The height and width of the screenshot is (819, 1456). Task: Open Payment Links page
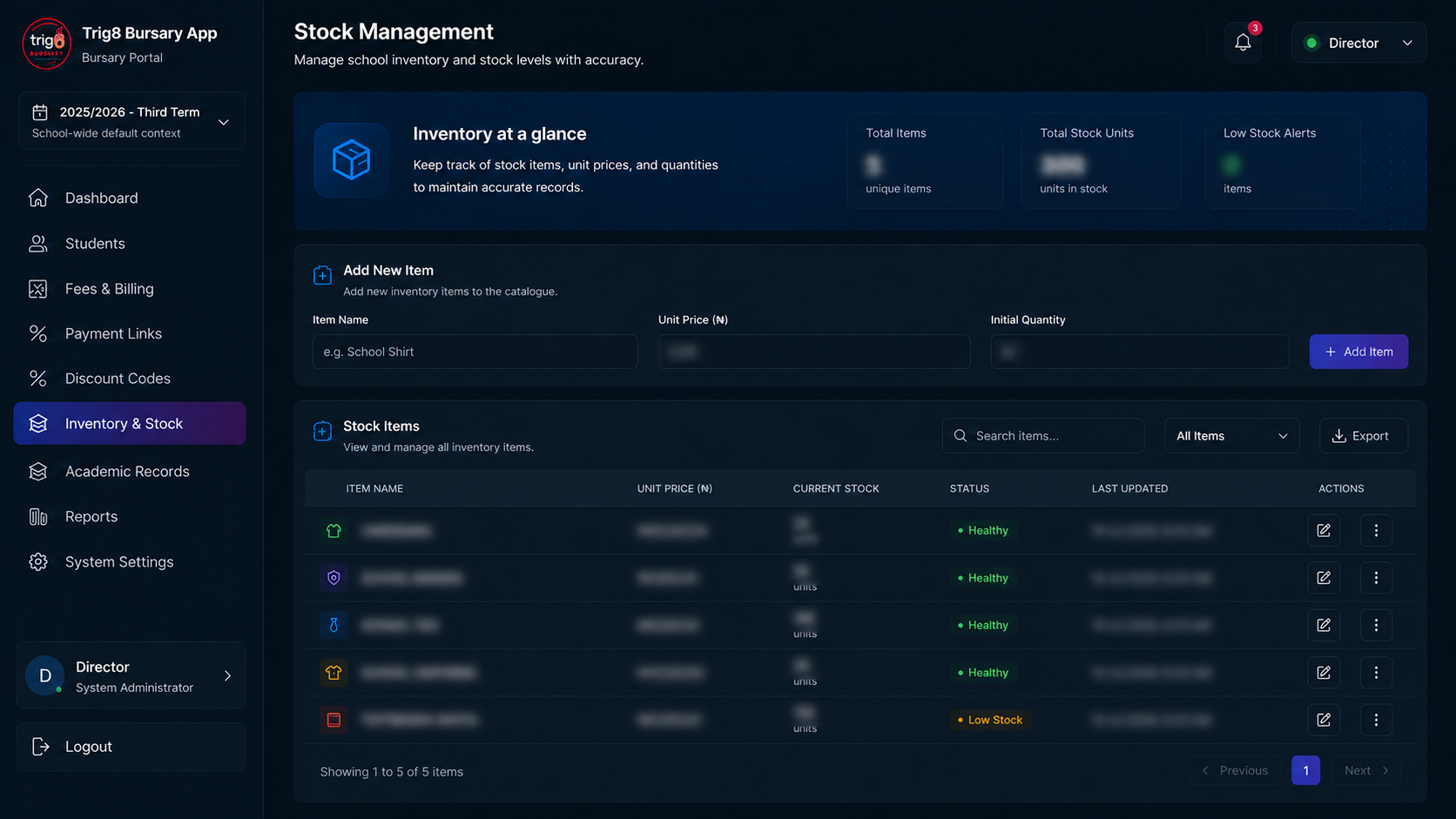pos(130,333)
